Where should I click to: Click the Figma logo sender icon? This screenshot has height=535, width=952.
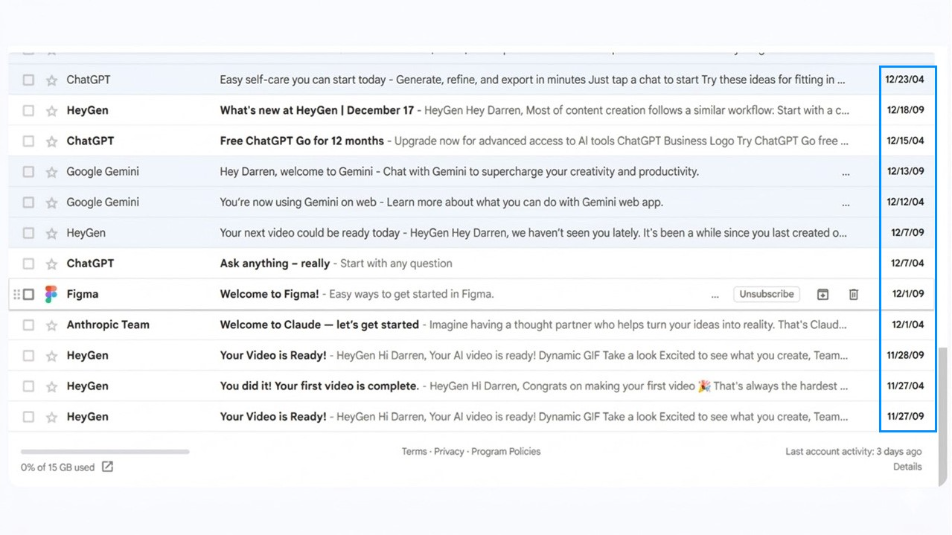coord(51,295)
